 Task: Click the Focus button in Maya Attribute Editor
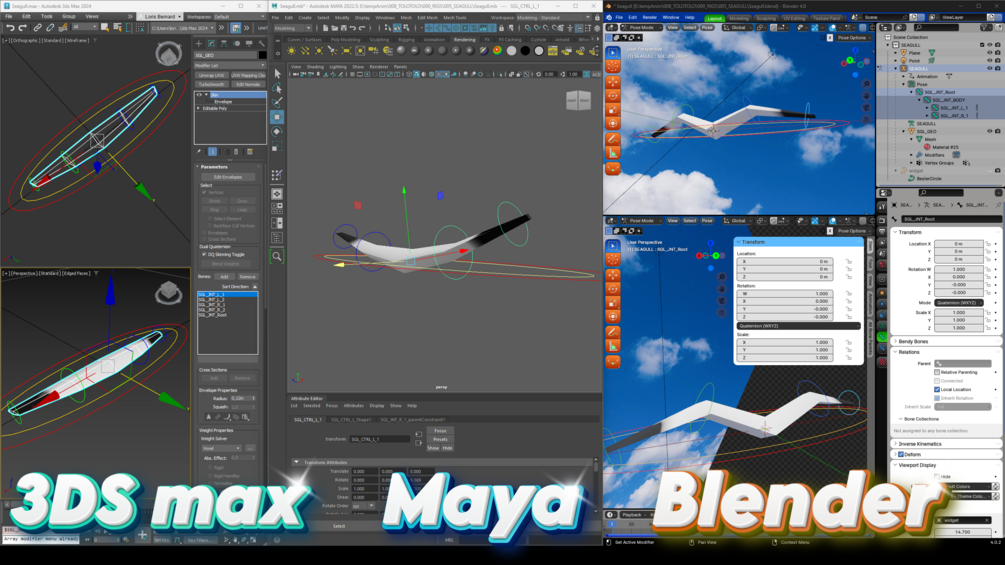(x=440, y=430)
